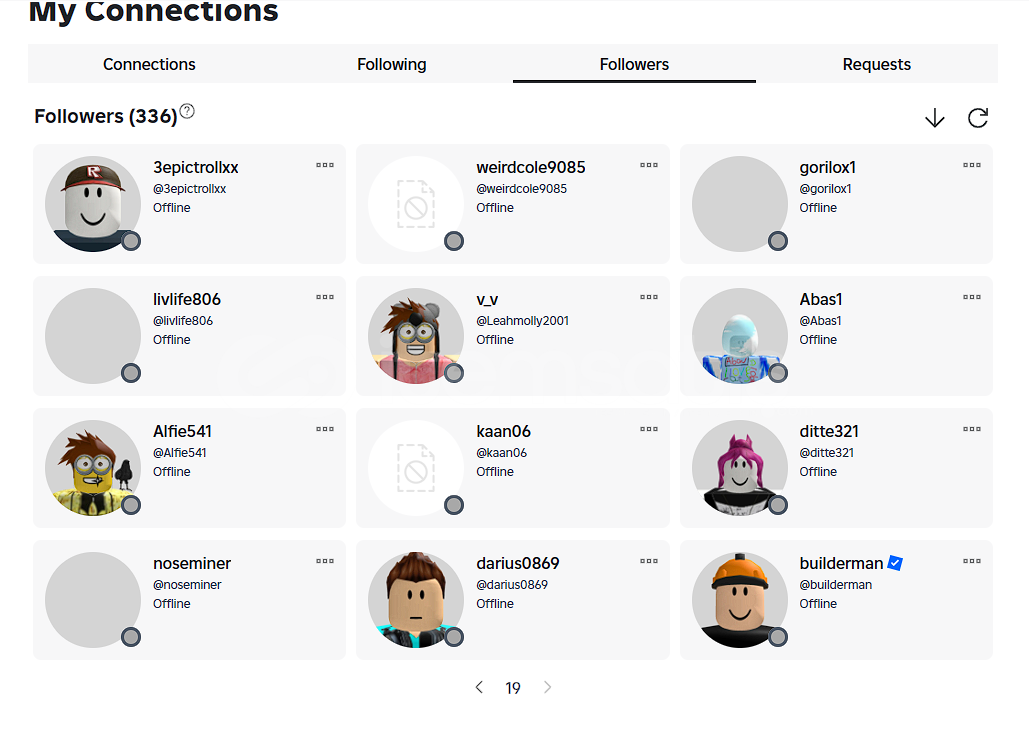
Task: Go to the next page of followers
Action: point(547,687)
